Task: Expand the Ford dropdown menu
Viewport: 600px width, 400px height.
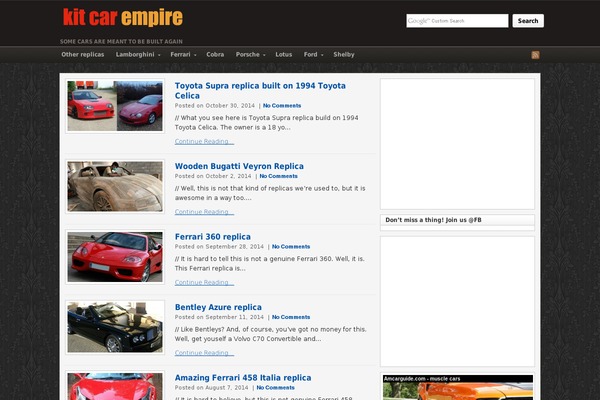Action: coord(313,54)
